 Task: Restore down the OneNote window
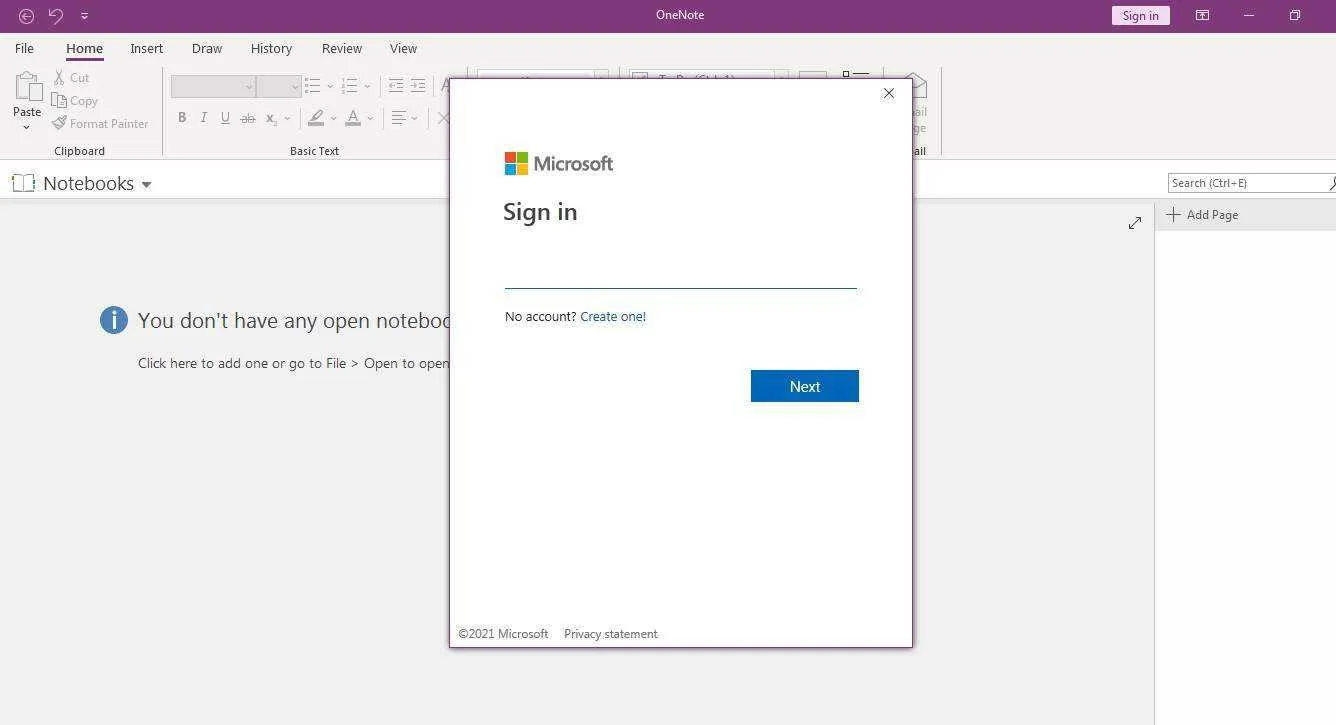pos(1295,15)
